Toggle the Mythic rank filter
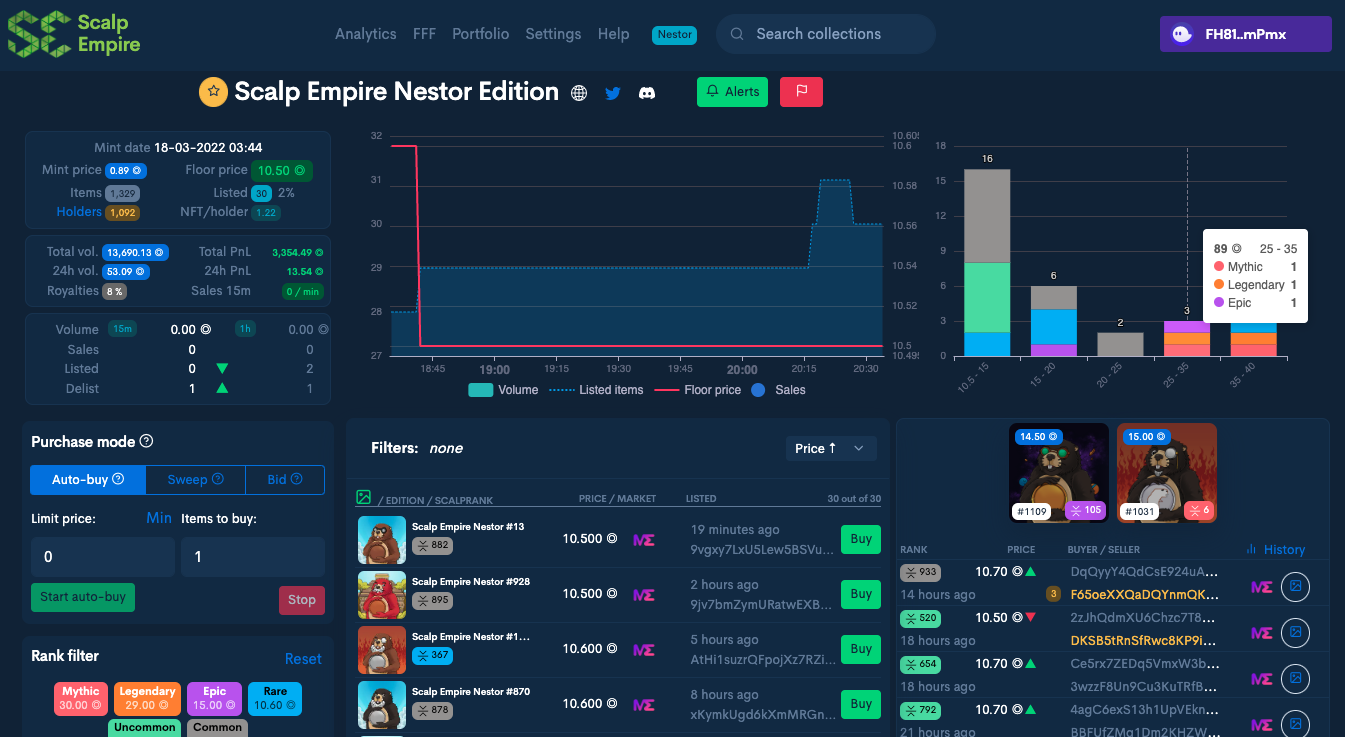 coord(81,698)
